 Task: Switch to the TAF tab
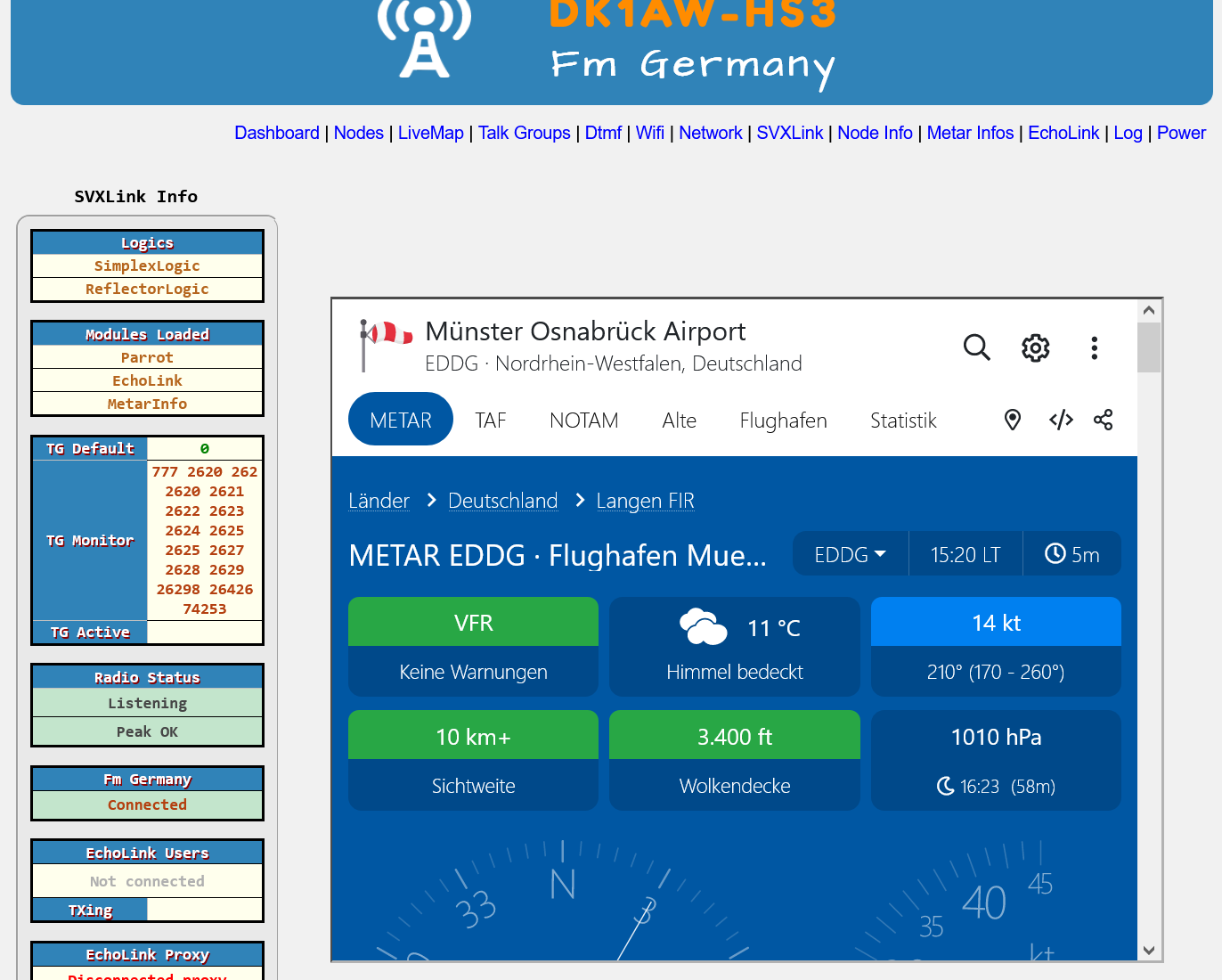[490, 420]
